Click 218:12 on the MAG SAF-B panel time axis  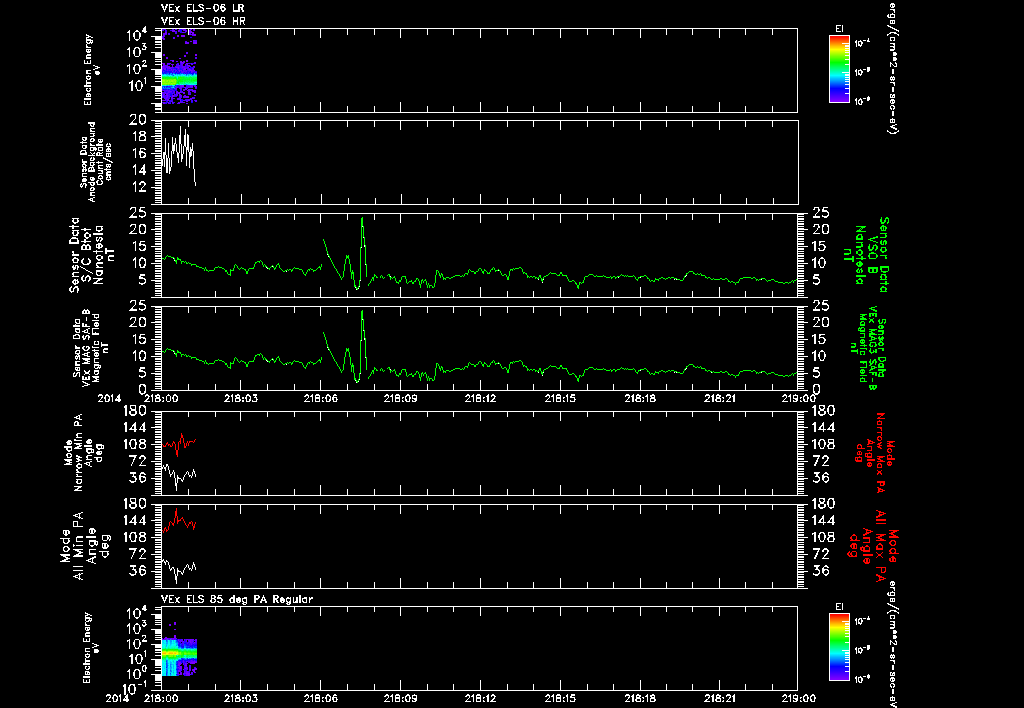481,398
